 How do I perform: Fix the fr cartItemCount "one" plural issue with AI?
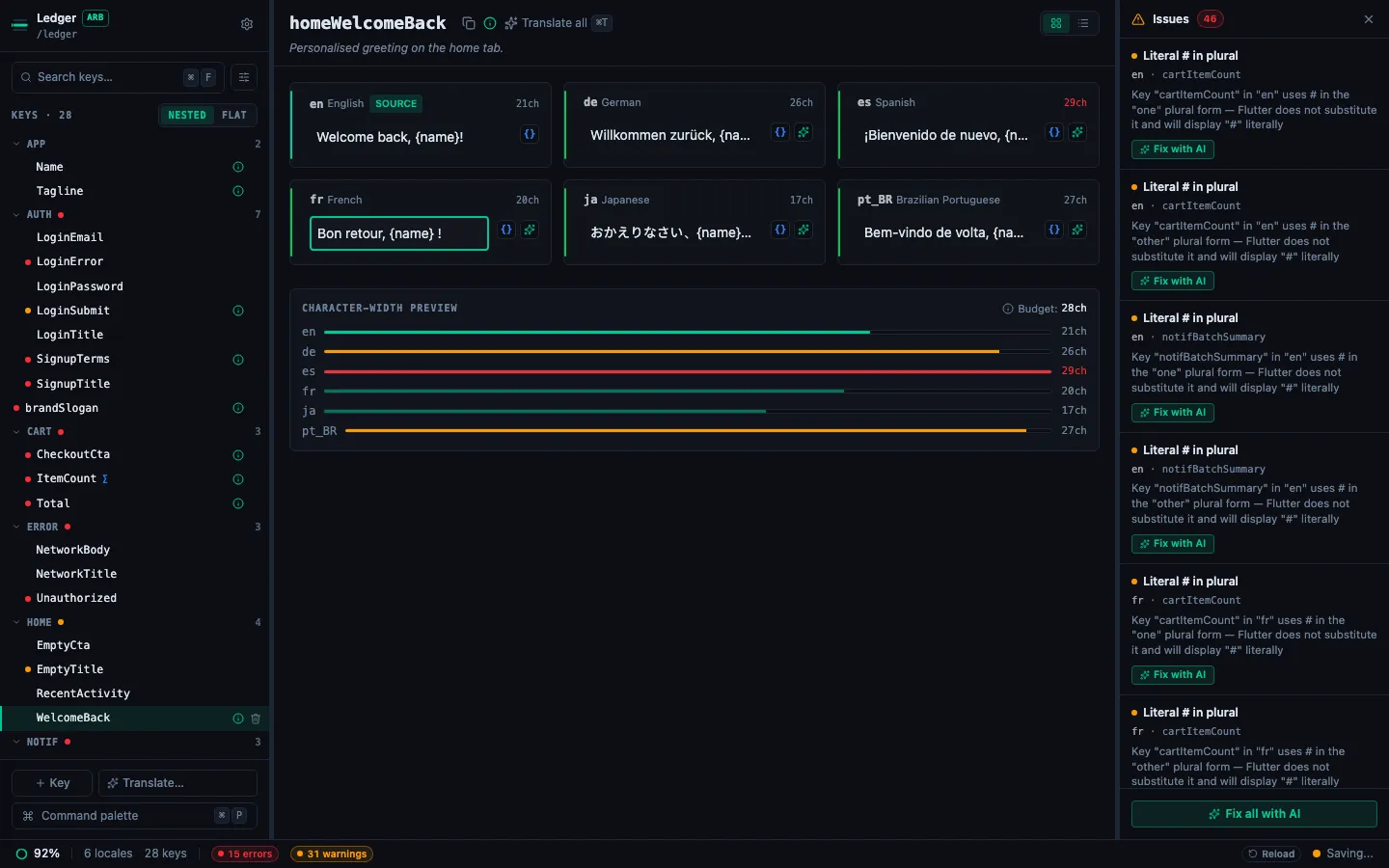1173,675
